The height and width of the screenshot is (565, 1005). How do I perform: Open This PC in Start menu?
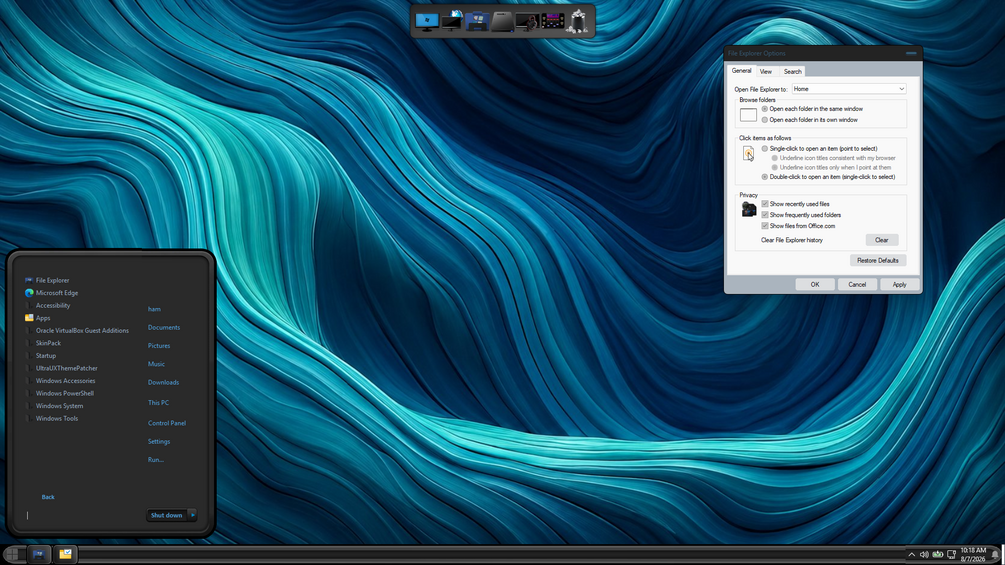(158, 403)
